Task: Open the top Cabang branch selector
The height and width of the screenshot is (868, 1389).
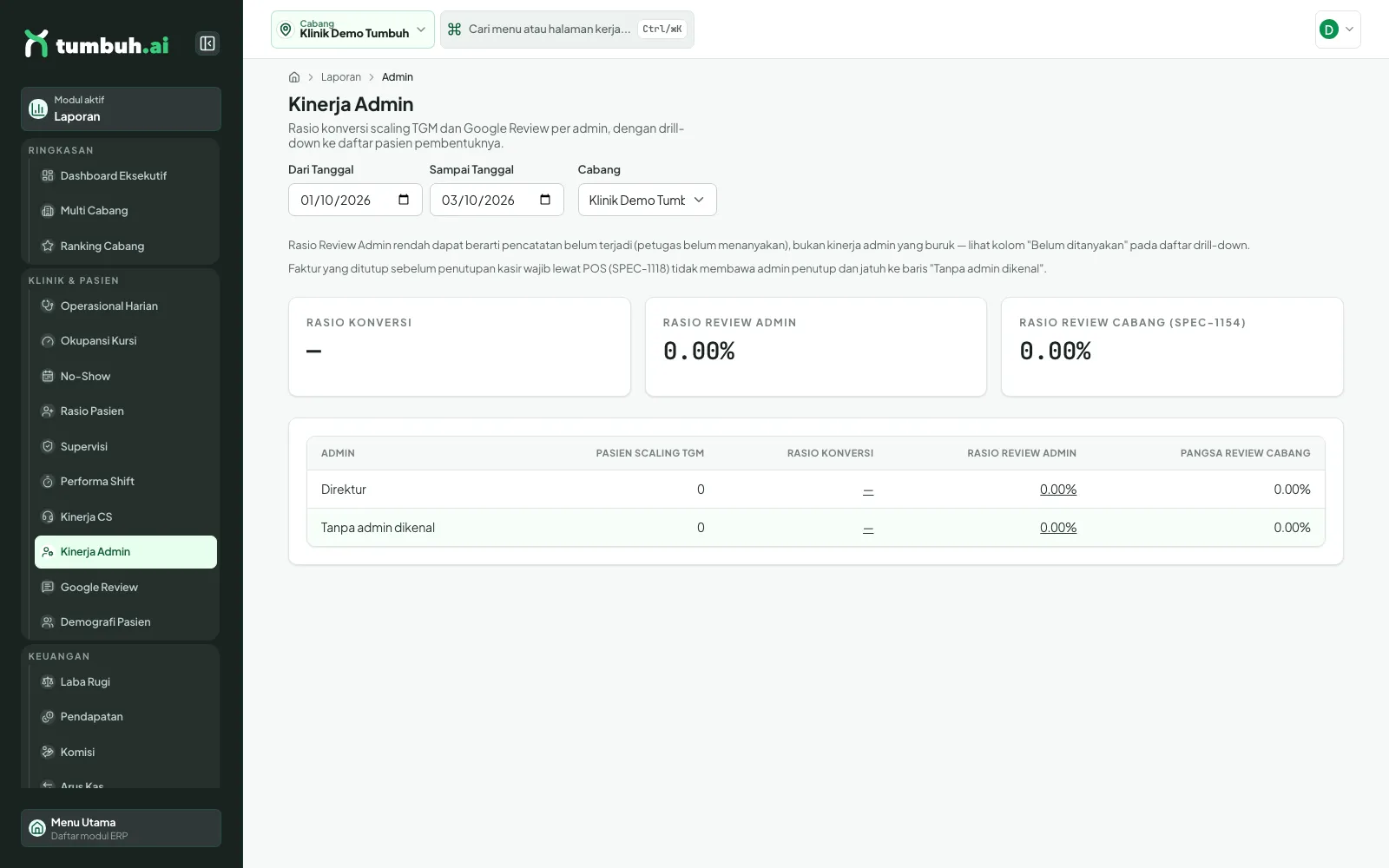Action: click(352, 30)
